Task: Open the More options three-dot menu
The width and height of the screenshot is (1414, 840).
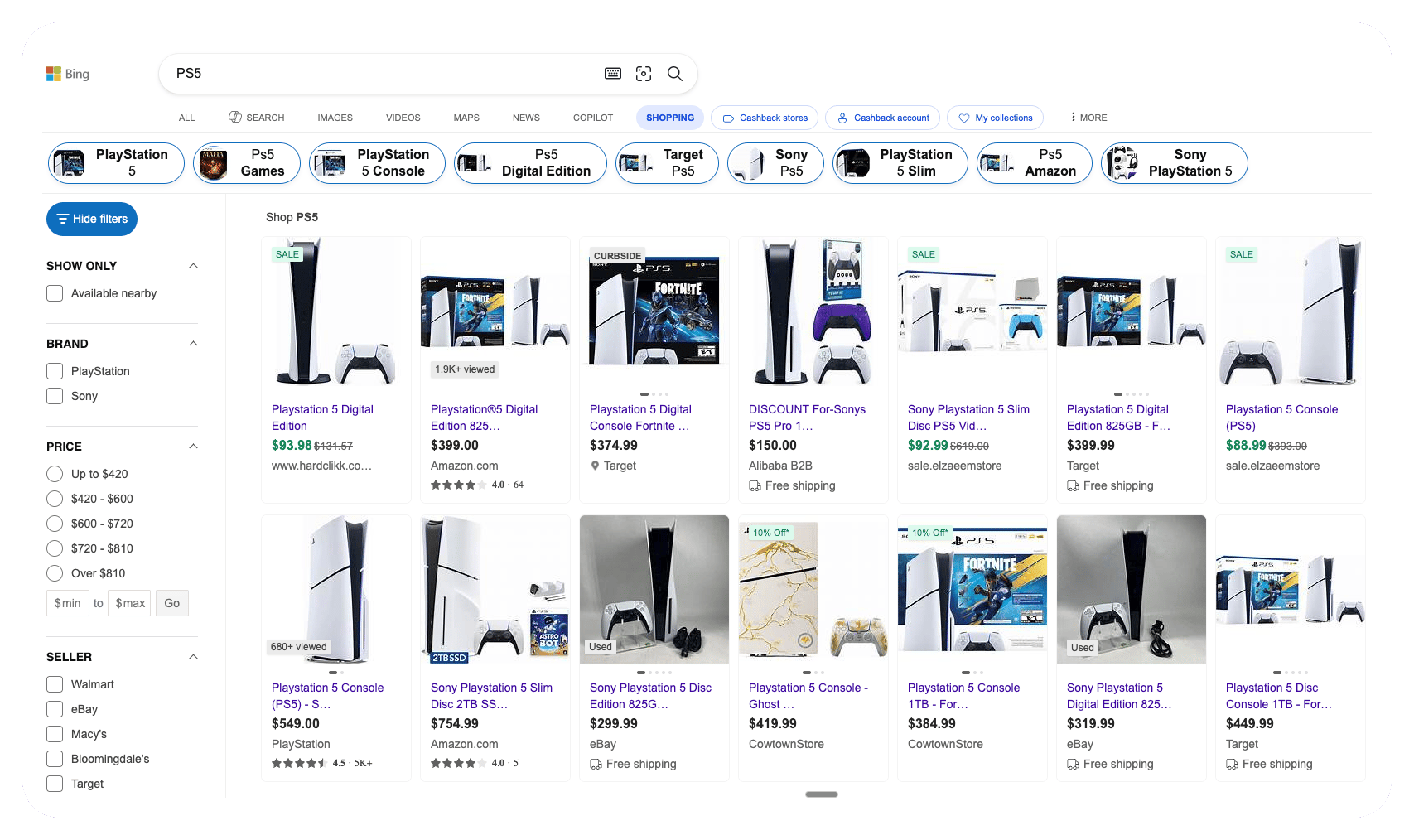Action: [1088, 118]
